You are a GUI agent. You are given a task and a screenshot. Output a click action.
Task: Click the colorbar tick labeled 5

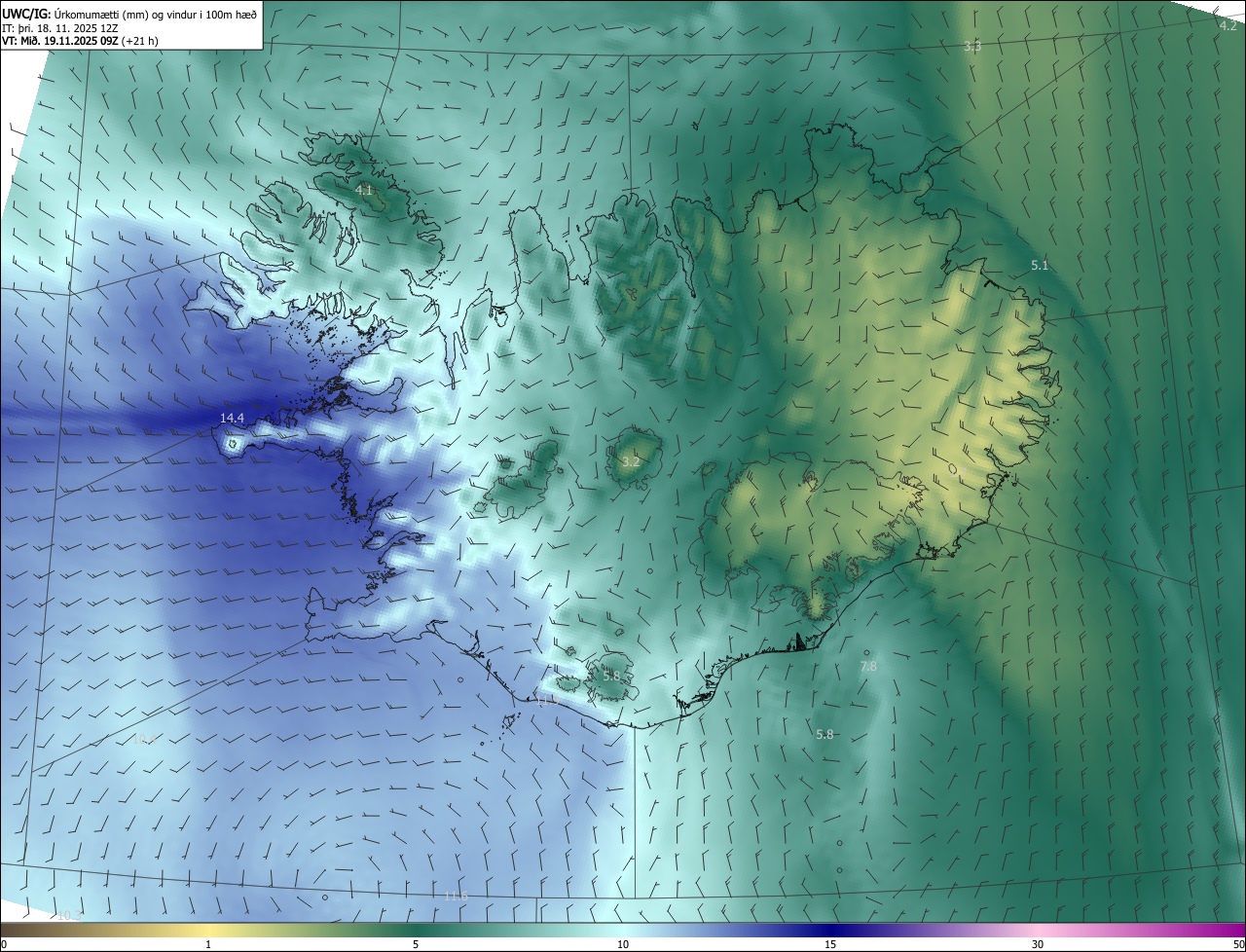416,944
